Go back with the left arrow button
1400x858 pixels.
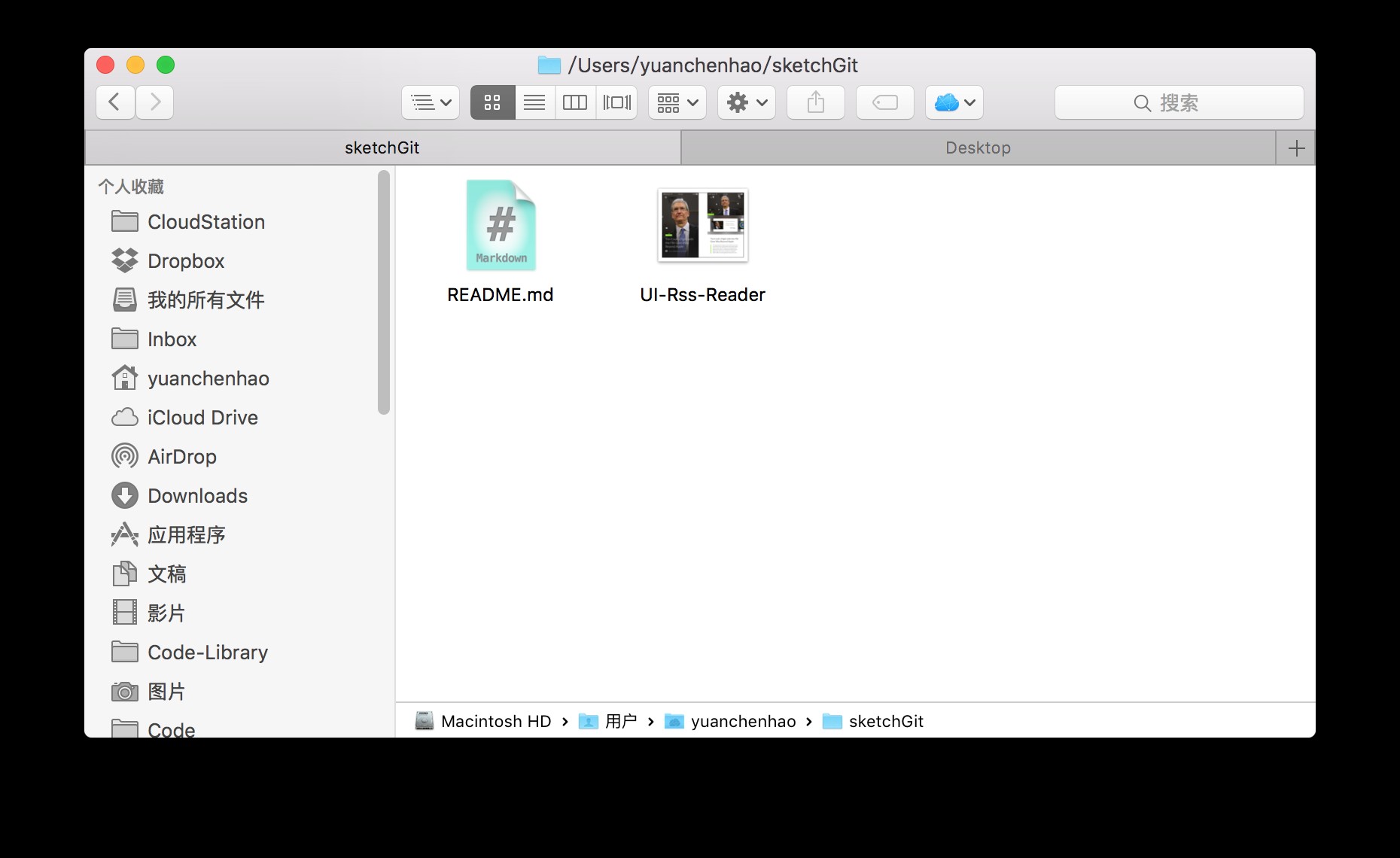coord(115,102)
